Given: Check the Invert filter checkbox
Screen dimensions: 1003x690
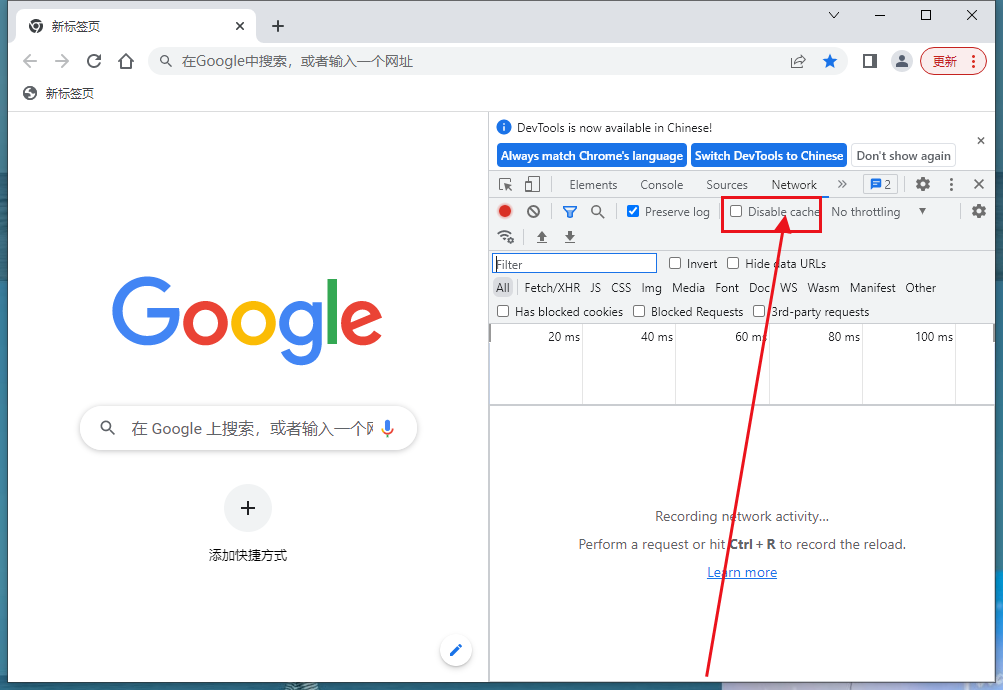Looking at the screenshot, I should (x=675, y=263).
